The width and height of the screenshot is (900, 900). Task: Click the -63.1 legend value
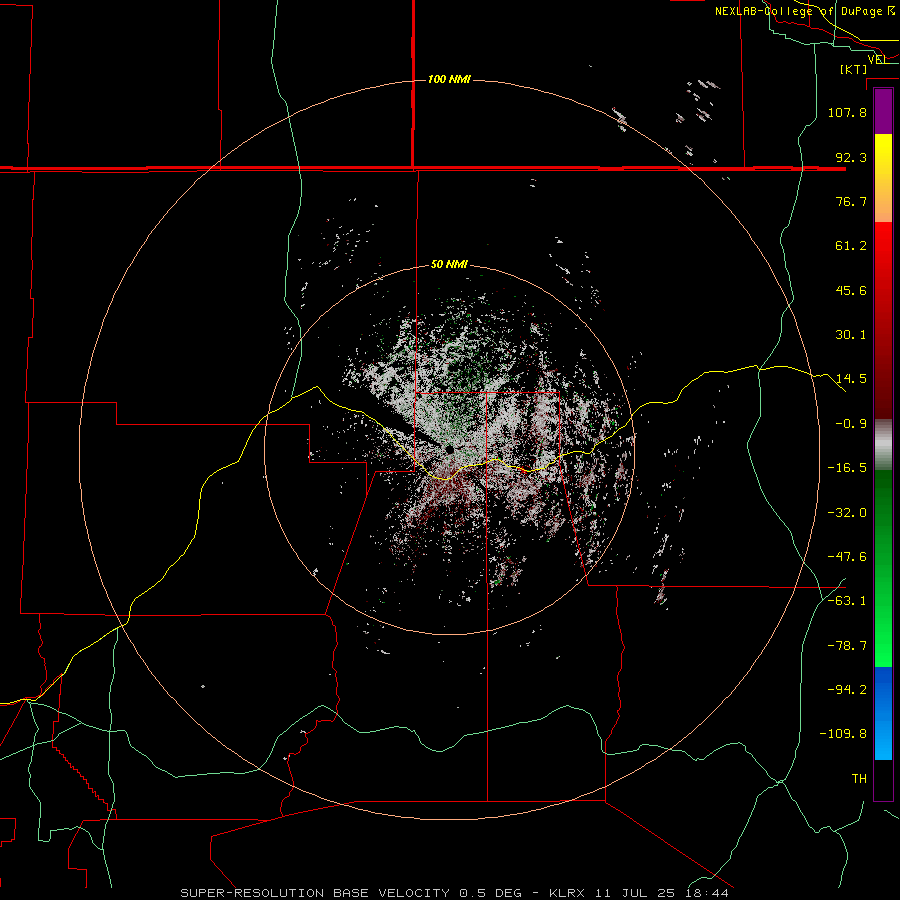click(847, 601)
